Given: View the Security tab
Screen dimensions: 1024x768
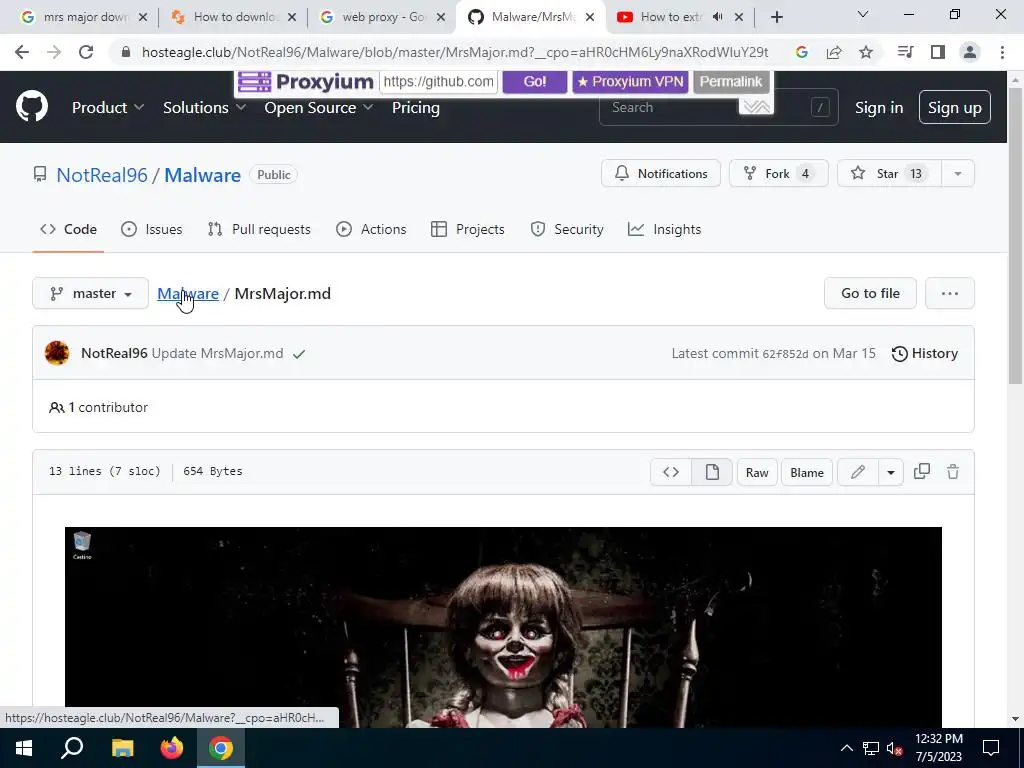Looking at the screenshot, I should click(567, 229).
